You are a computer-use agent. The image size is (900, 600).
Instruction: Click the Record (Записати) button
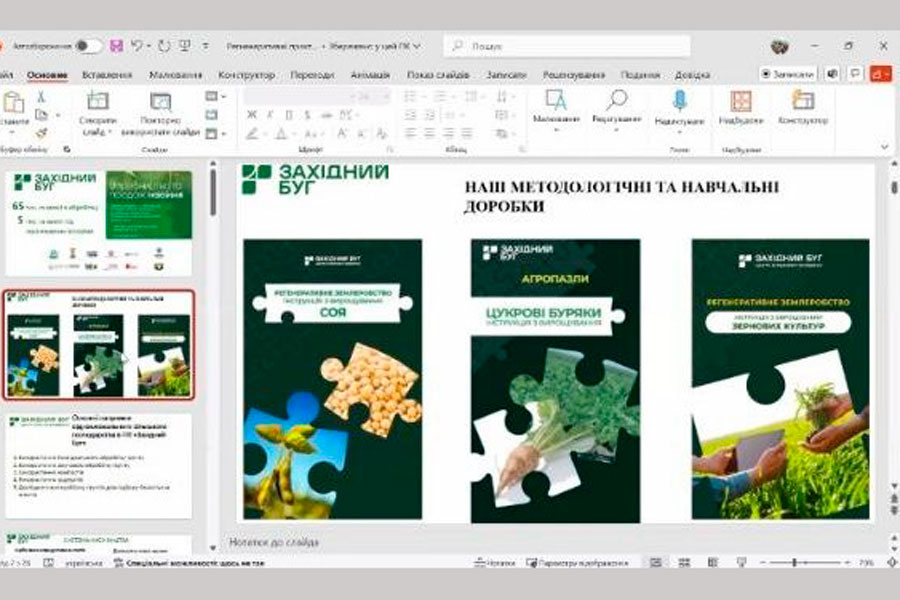pos(787,74)
